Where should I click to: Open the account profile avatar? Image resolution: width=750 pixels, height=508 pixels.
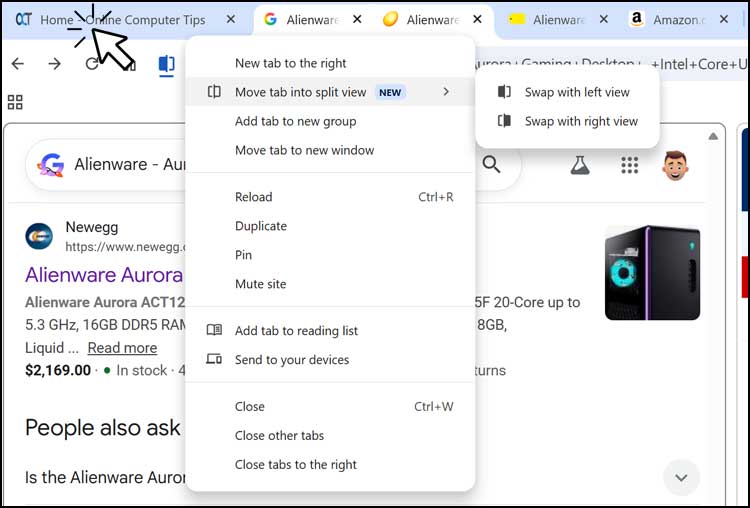(675, 166)
